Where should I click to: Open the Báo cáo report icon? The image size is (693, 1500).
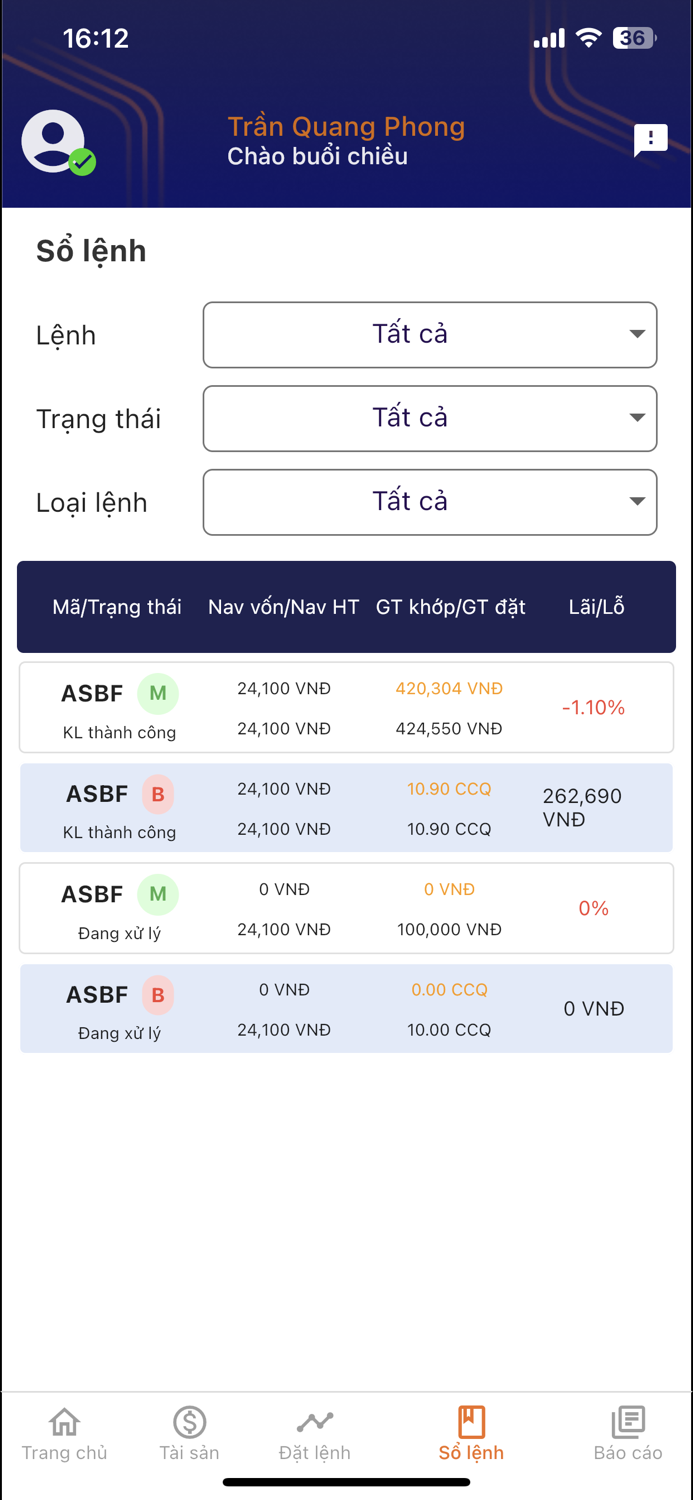coord(628,1420)
